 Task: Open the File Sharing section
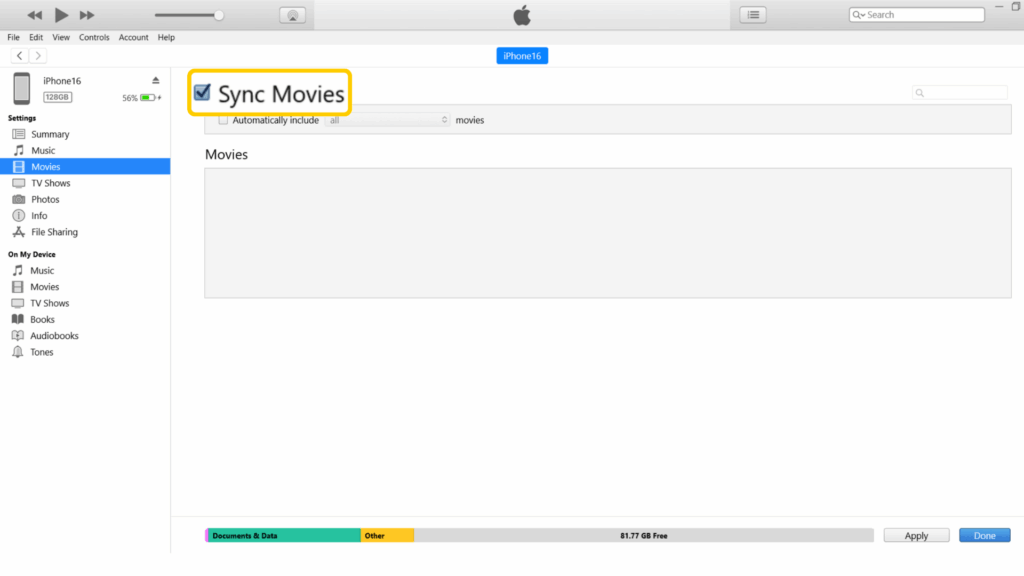(x=56, y=231)
